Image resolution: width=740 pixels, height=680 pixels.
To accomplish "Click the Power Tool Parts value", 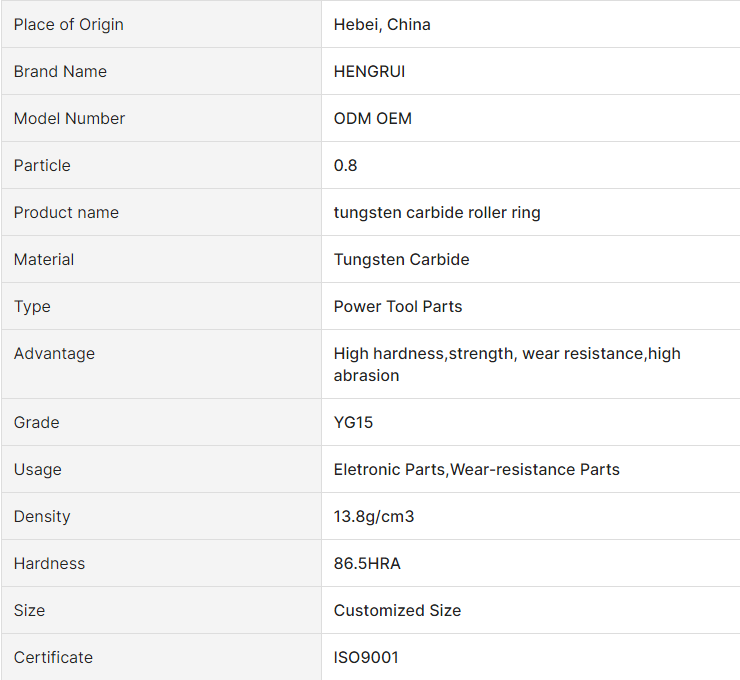I will pyautogui.click(x=397, y=307).
